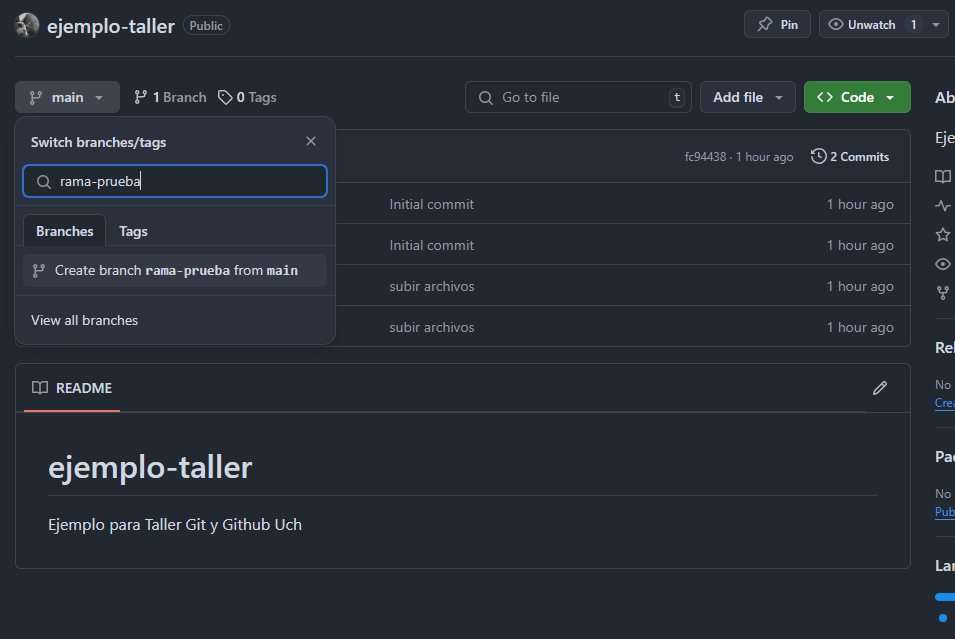955x639 pixels.
Task: Click the Unwatch button
Action: tap(872, 24)
